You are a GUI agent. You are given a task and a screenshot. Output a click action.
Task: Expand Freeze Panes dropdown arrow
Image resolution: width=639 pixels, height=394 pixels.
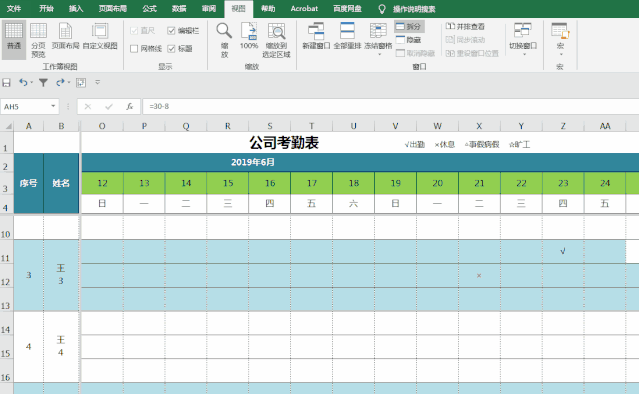tap(379, 55)
